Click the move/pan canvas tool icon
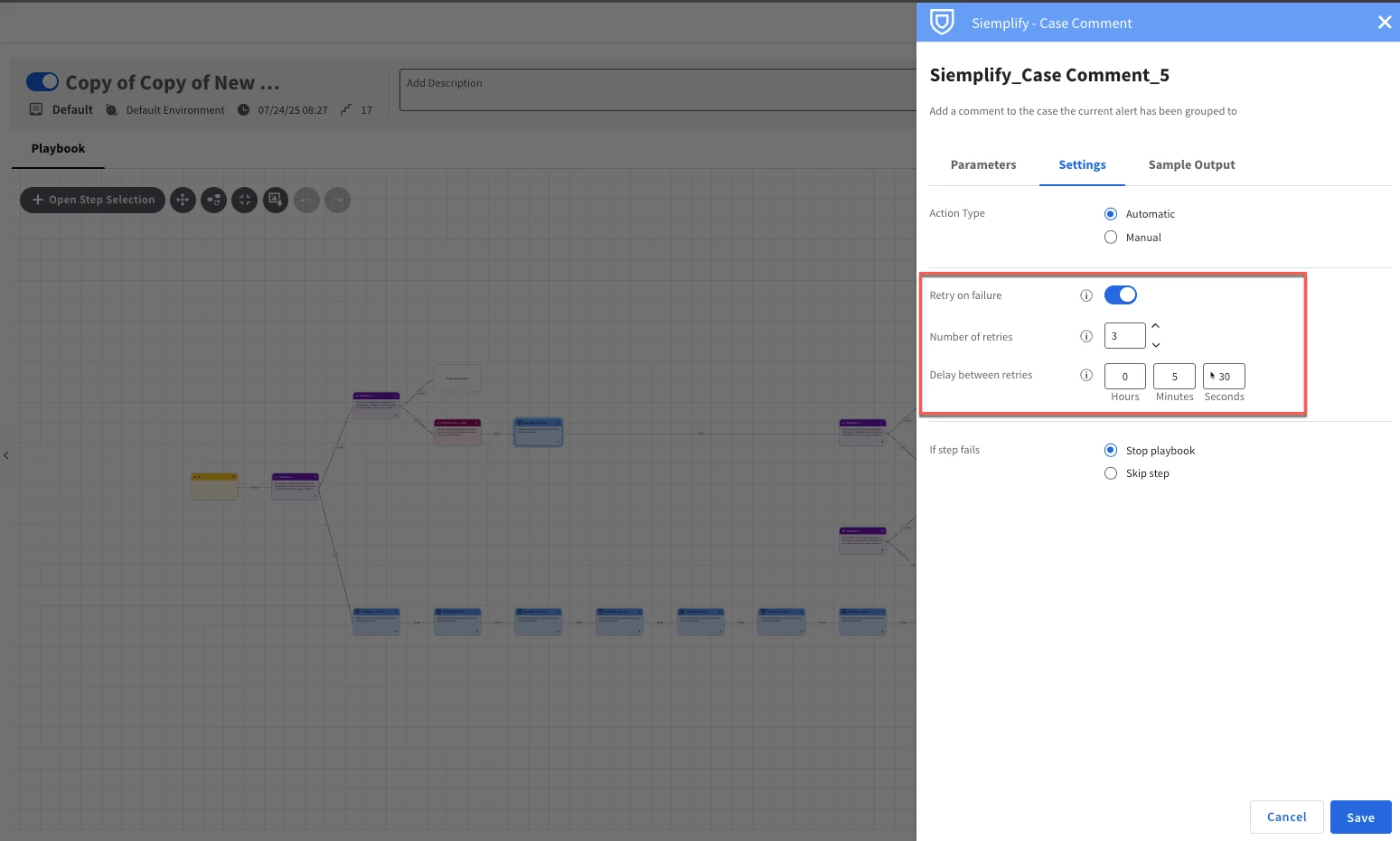This screenshot has width=1400, height=841. tap(183, 200)
